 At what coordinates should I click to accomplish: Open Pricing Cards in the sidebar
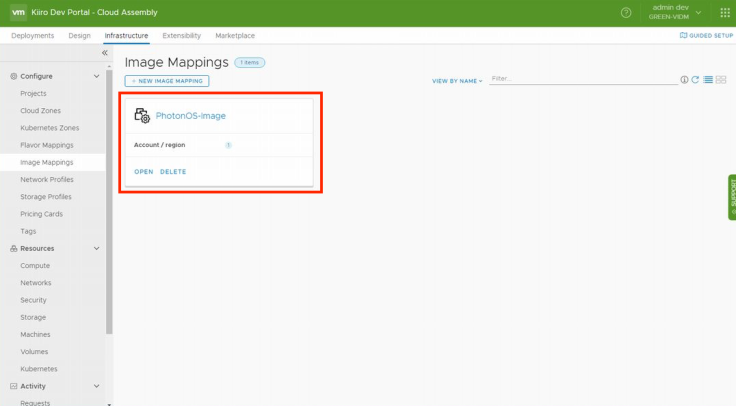[x=41, y=214]
